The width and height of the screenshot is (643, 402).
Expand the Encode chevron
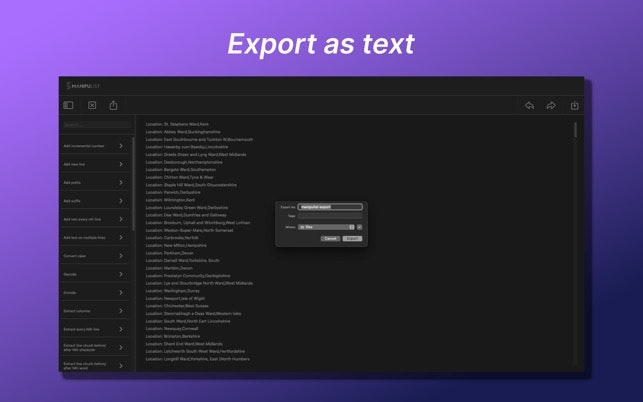121,292
